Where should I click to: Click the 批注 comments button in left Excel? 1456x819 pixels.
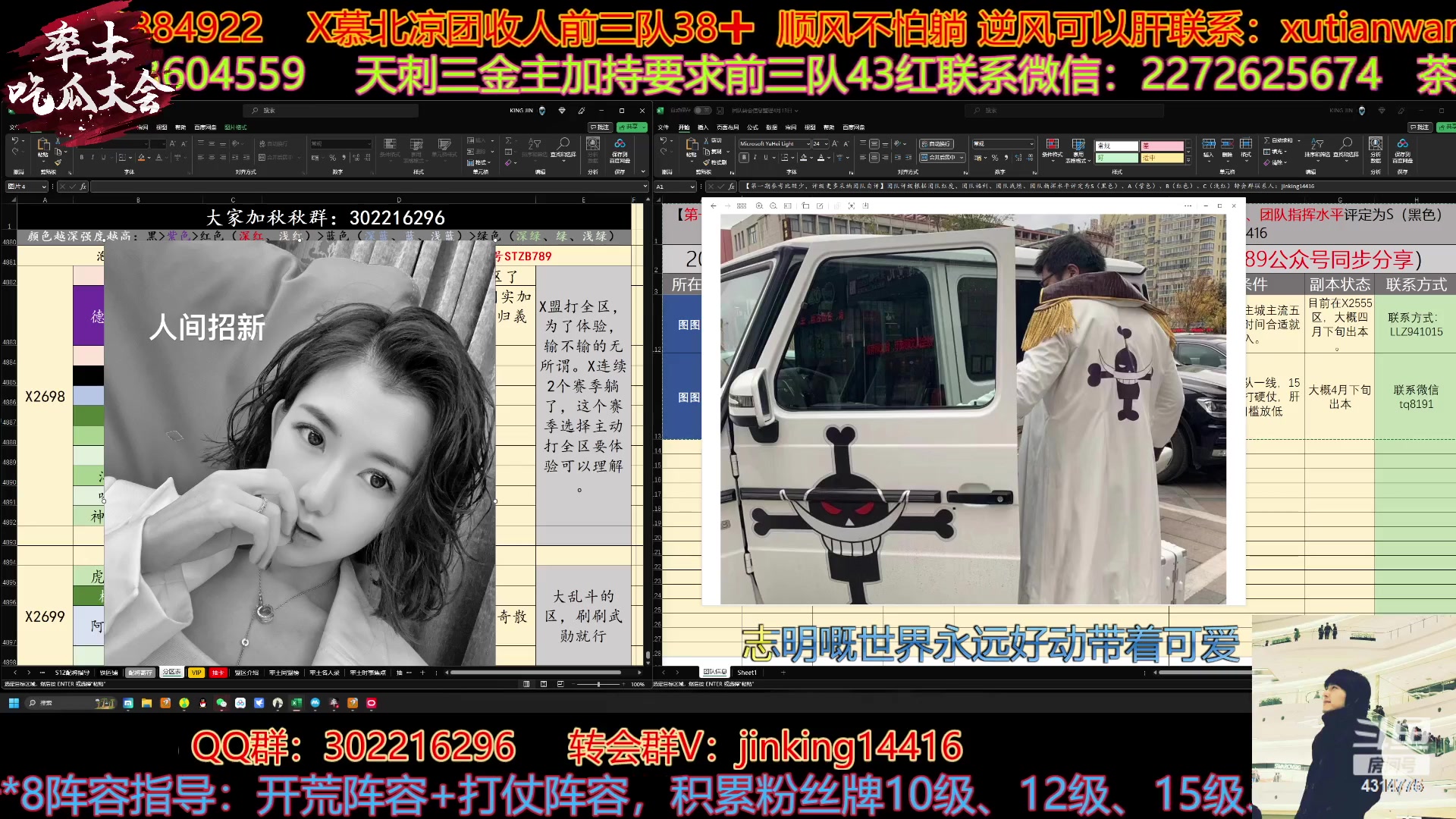pos(600,127)
